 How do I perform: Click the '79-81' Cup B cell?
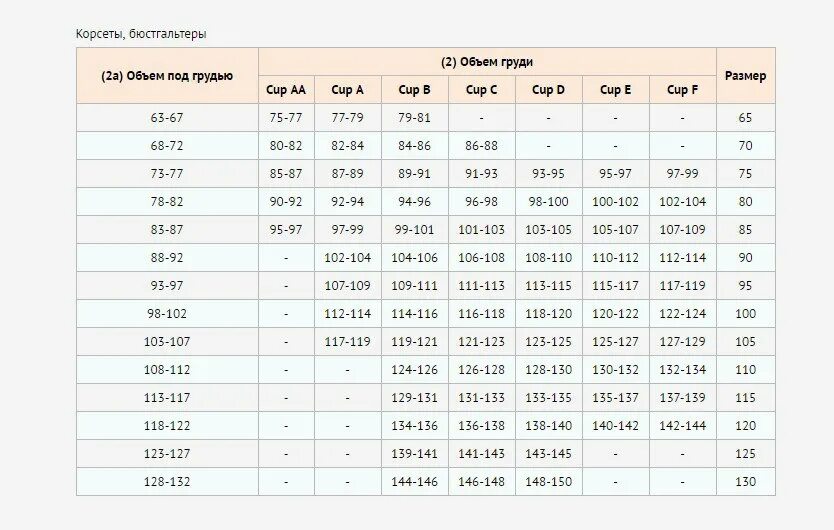point(414,118)
